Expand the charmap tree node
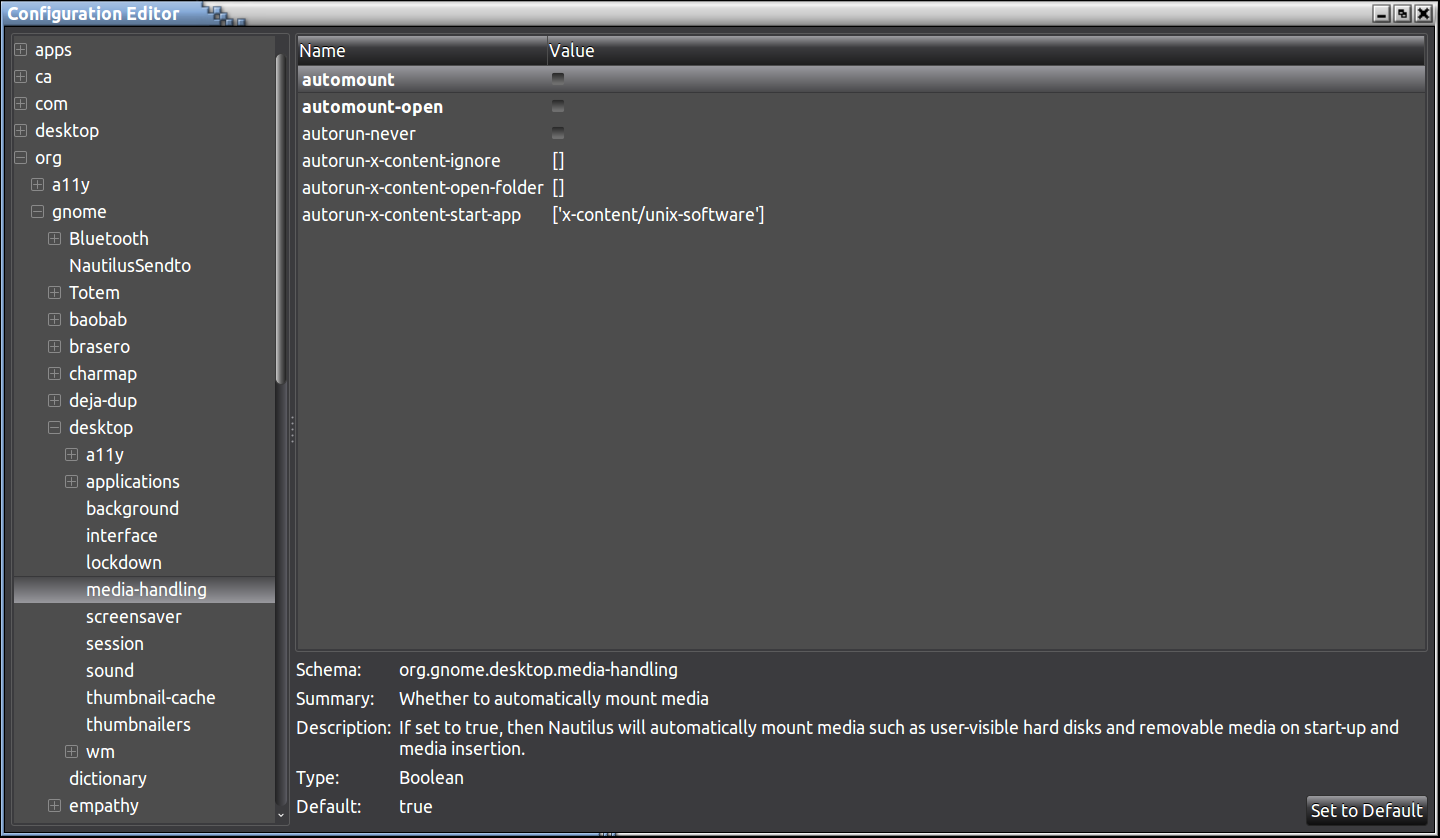 click(x=54, y=373)
